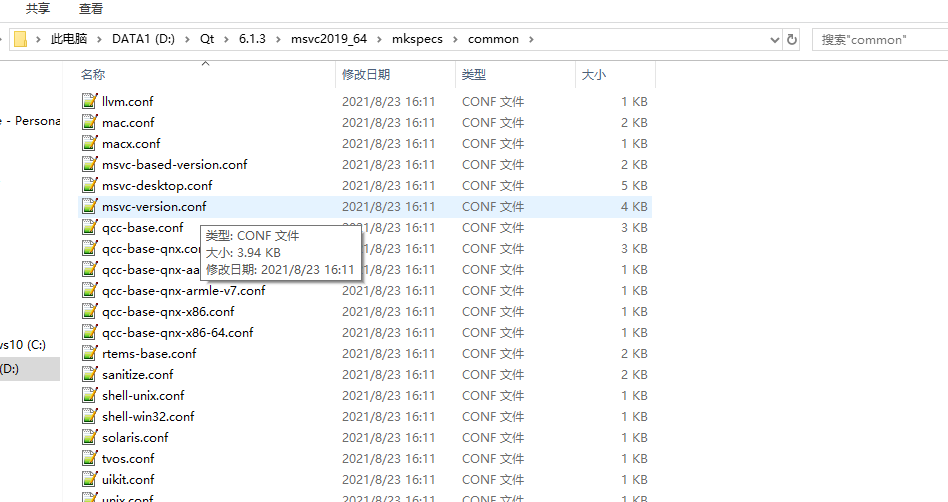Click the shell-win32.conf file icon
Screen dimensions: 948x502
(x=89, y=416)
